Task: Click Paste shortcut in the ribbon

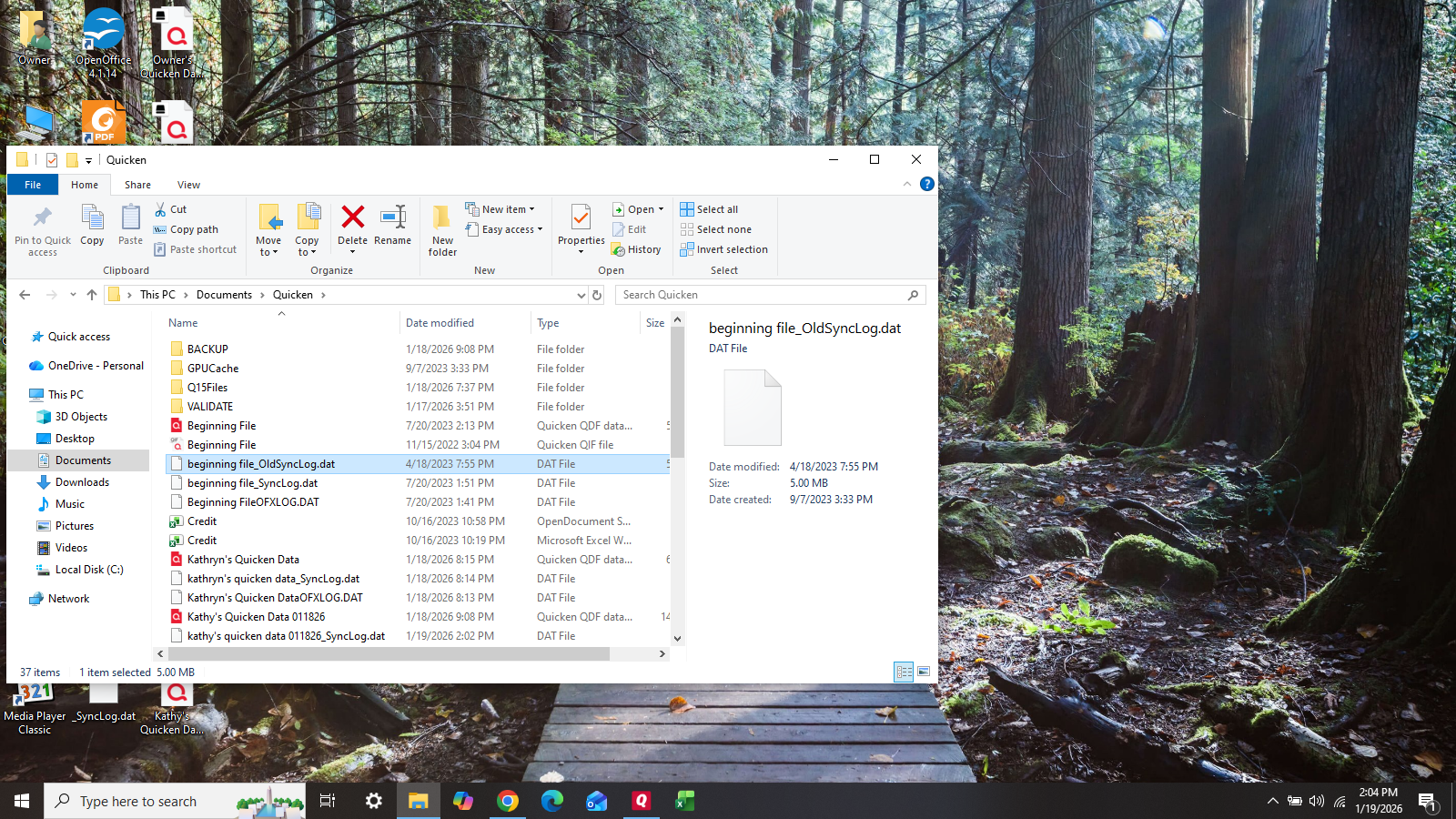Action: click(195, 249)
